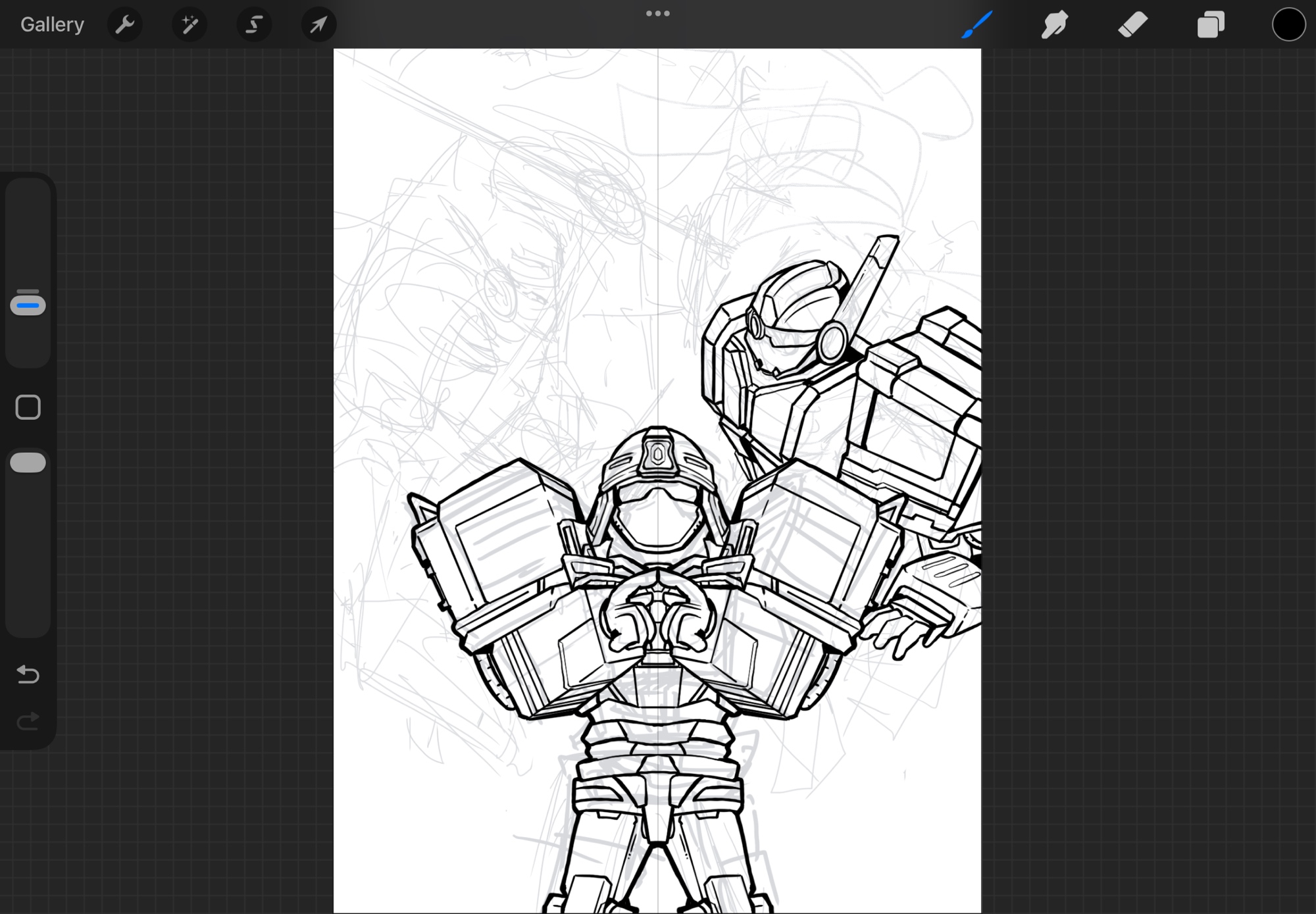
Task: Select the Brush tool
Action: tap(976, 25)
